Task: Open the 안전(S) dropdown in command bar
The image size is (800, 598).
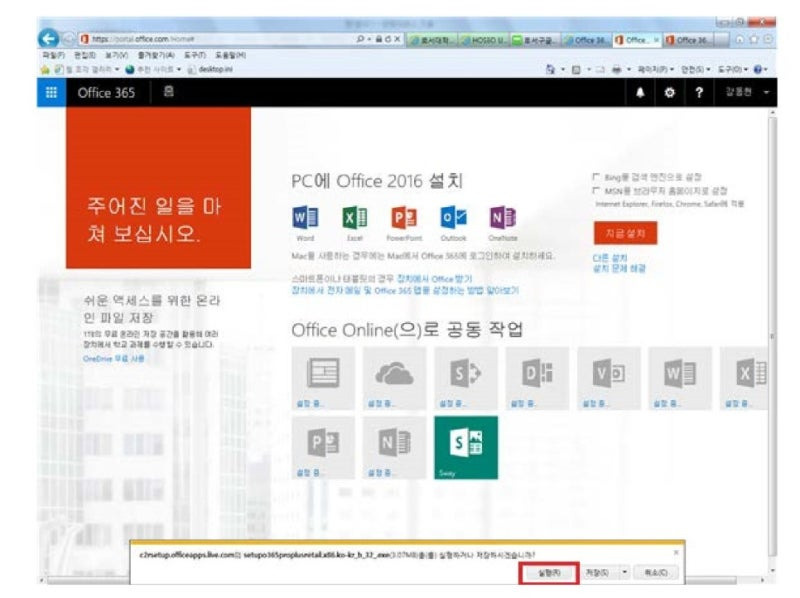Action: [x=696, y=69]
